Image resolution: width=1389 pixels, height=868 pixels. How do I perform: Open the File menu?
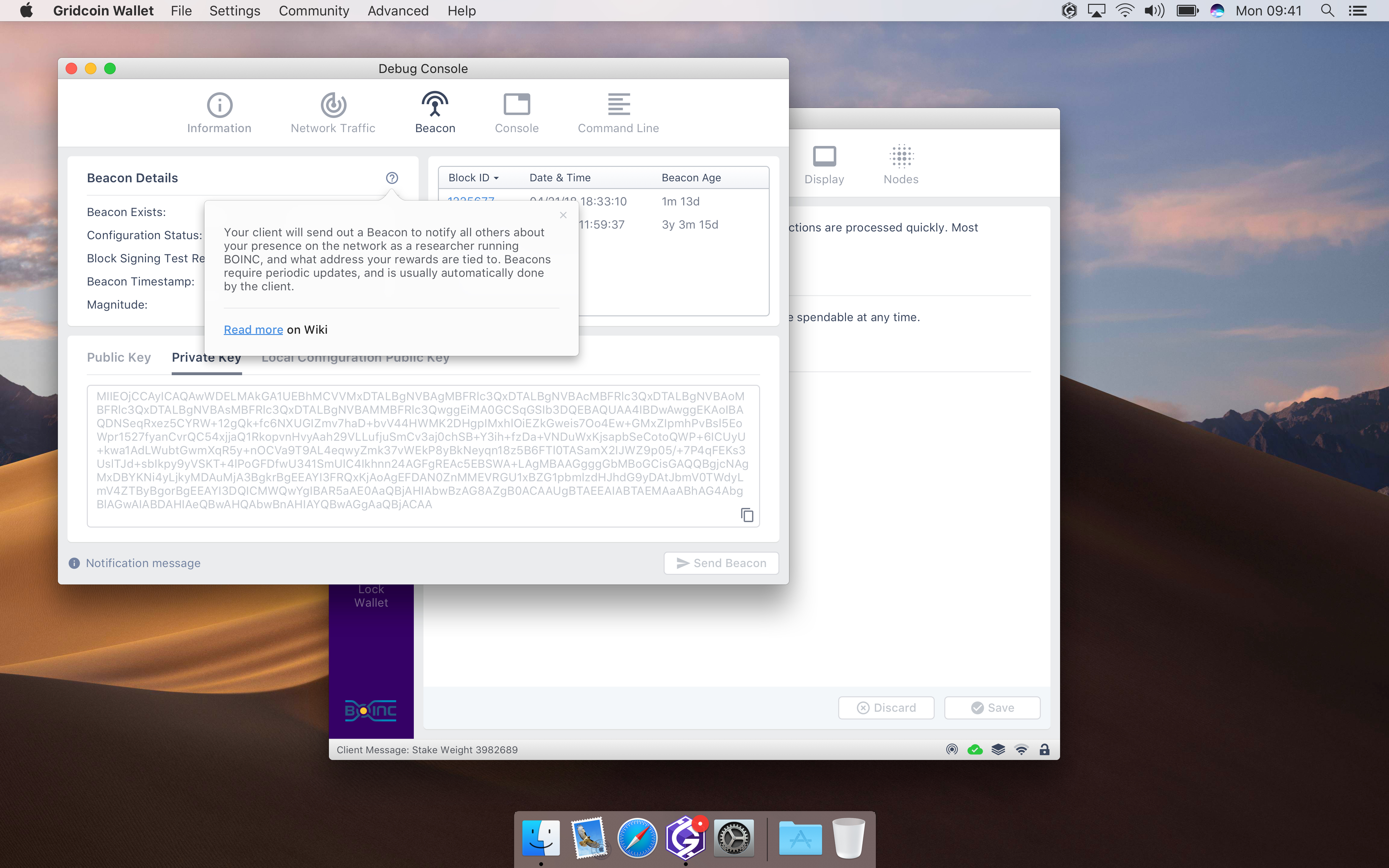pyautogui.click(x=181, y=11)
